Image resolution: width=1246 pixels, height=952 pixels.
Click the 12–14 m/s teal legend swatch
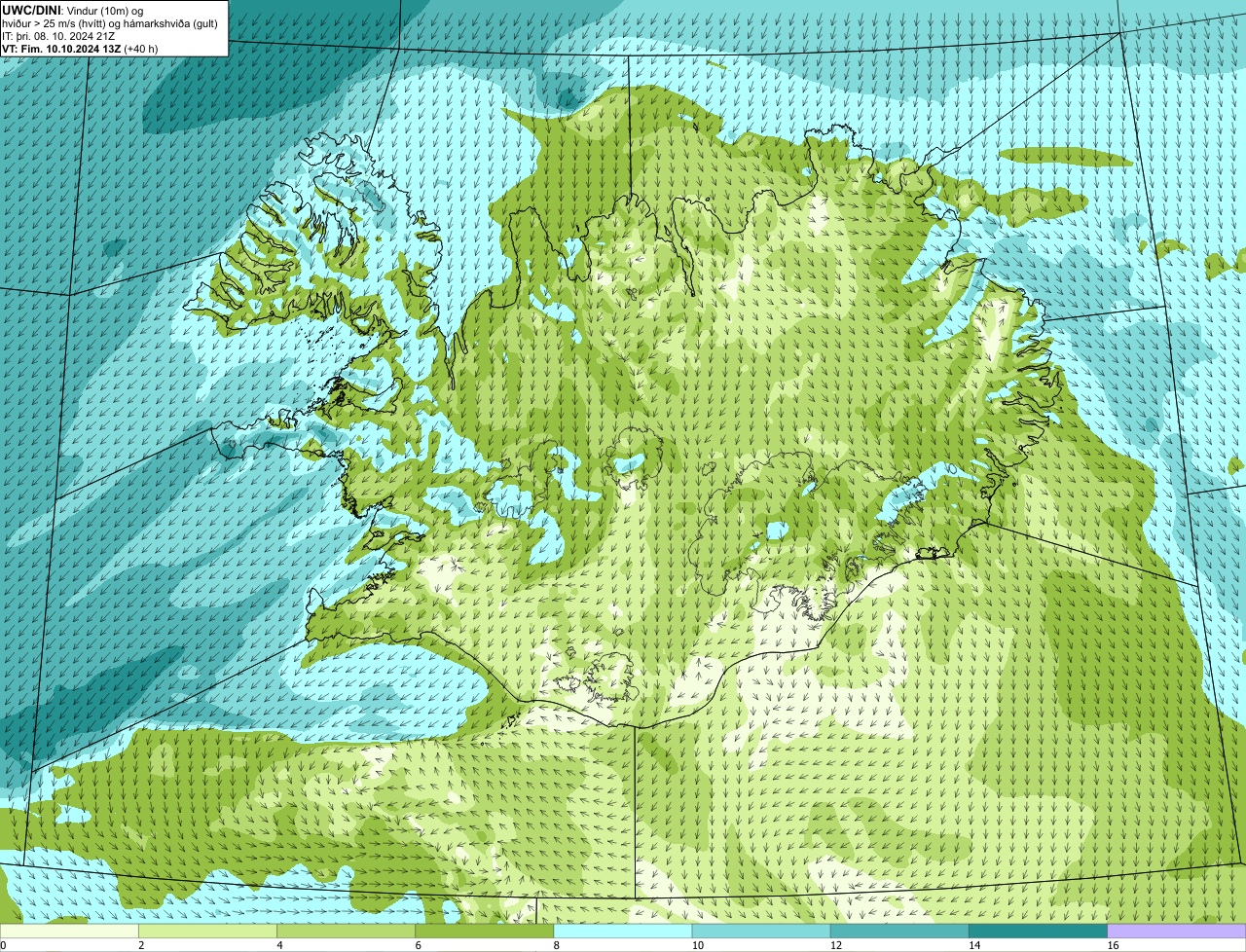[899, 932]
